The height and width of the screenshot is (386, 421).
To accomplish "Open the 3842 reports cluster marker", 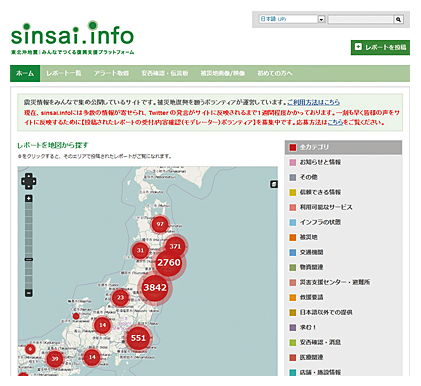I will click(155, 288).
